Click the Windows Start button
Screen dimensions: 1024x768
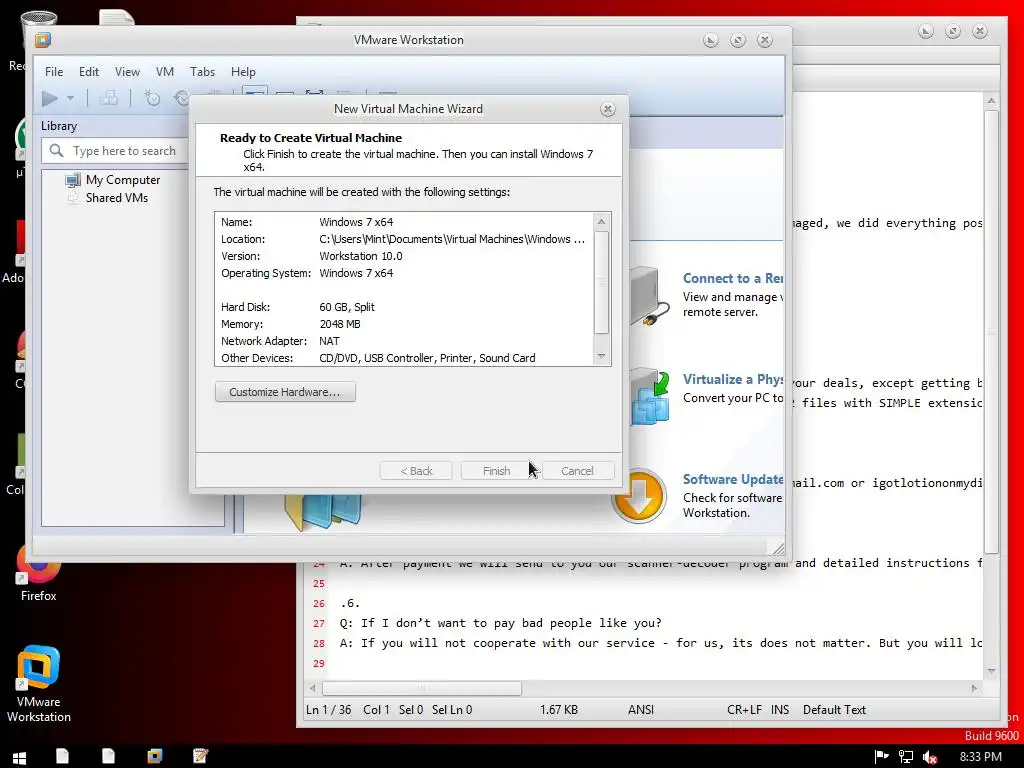click(20, 758)
